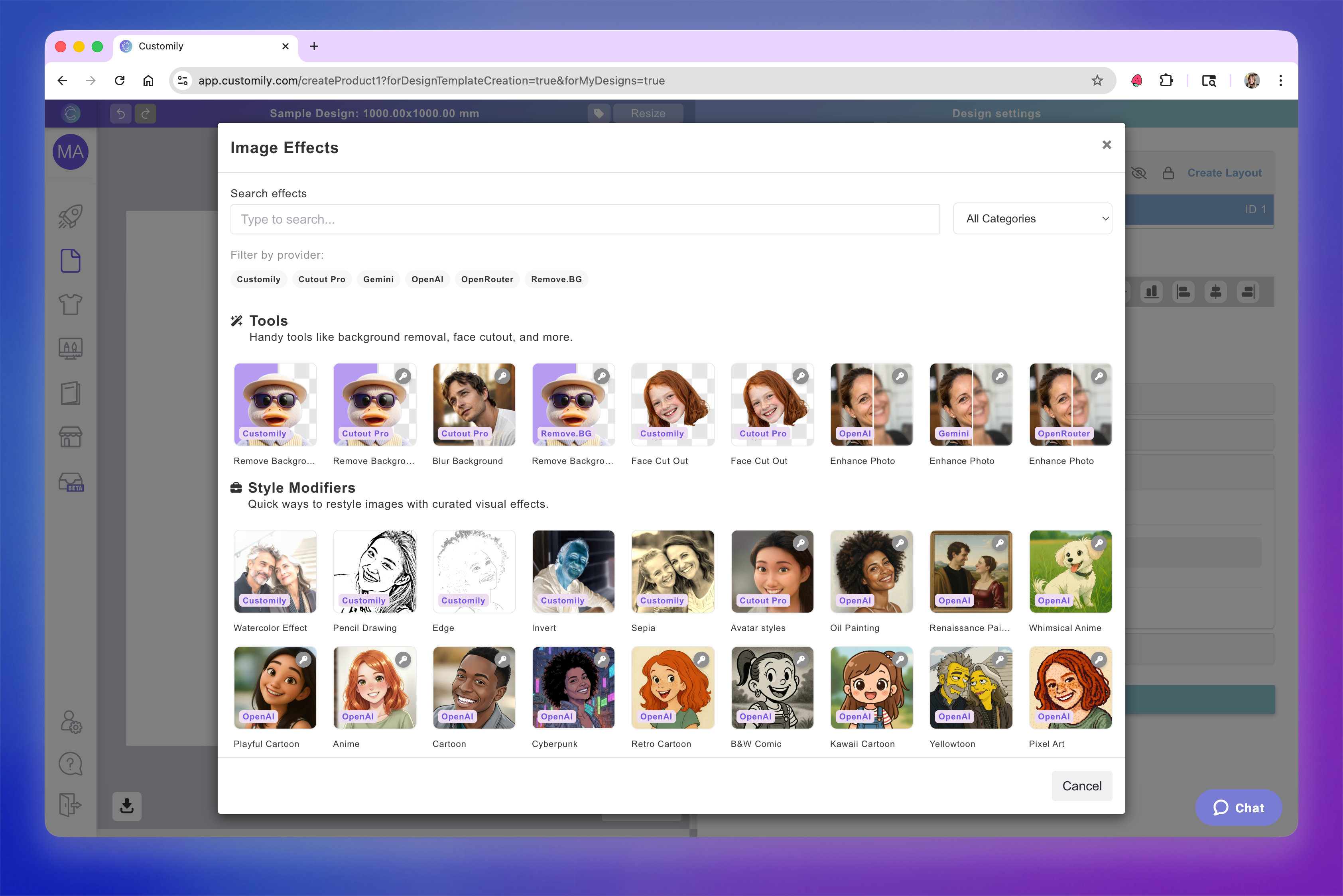Image resolution: width=1343 pixels, height=896 pixels.
Task: Click the notifications bell icon in the browser toolbar
Action: pyautogui.click(x=1136, y=81)
